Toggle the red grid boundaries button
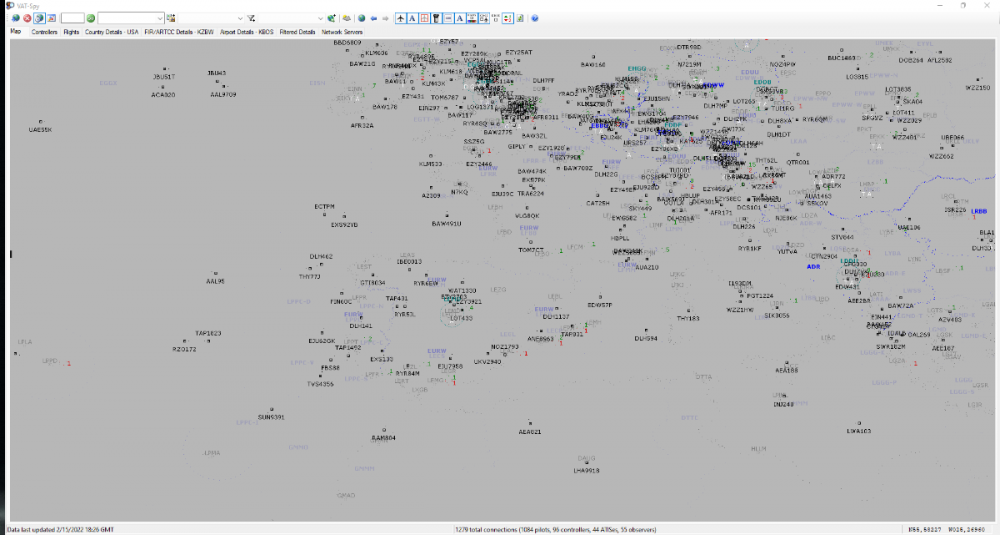The height and width of the screenshot is (535, 1000). (424, 18)
